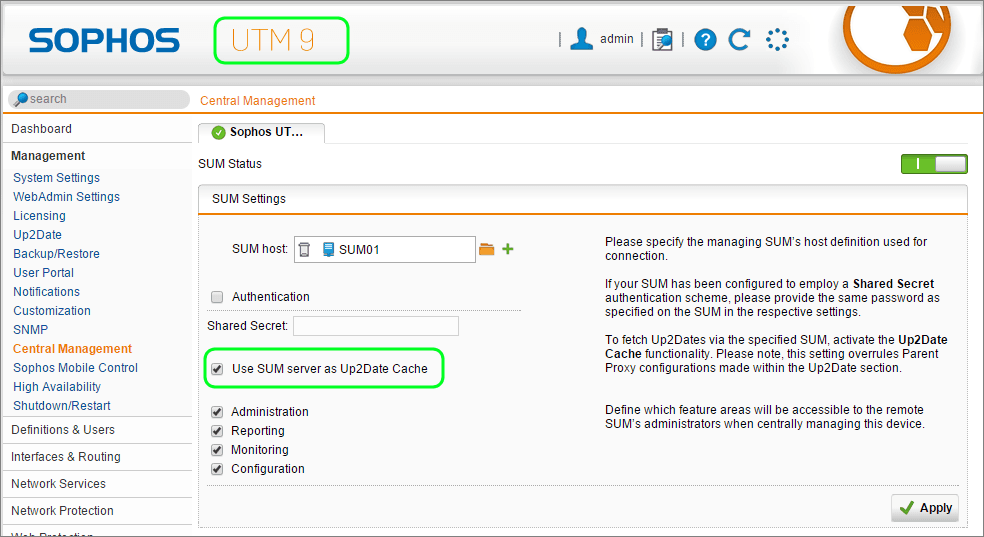This screenshot has width=984, height=537.
Task: Toggle the SUM Status switch
Action: (934, 164)
